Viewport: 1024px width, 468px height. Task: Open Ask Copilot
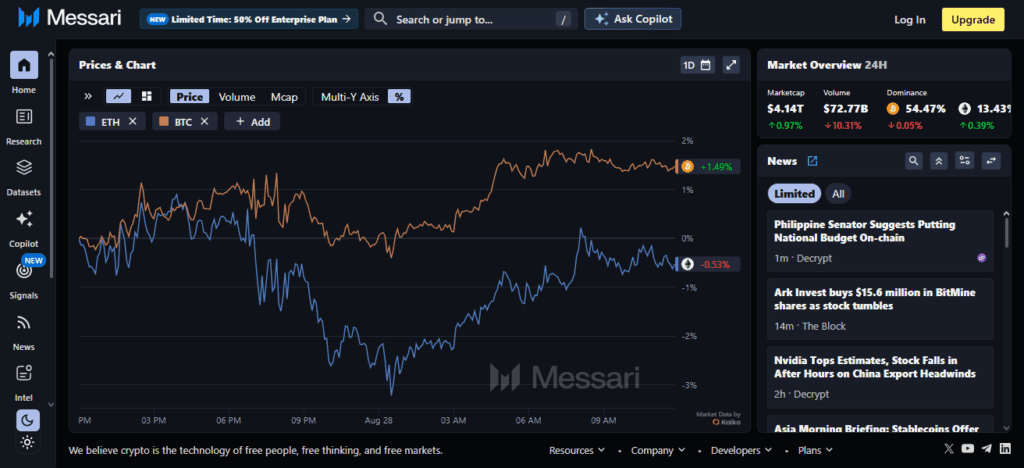tap(633, 19)
